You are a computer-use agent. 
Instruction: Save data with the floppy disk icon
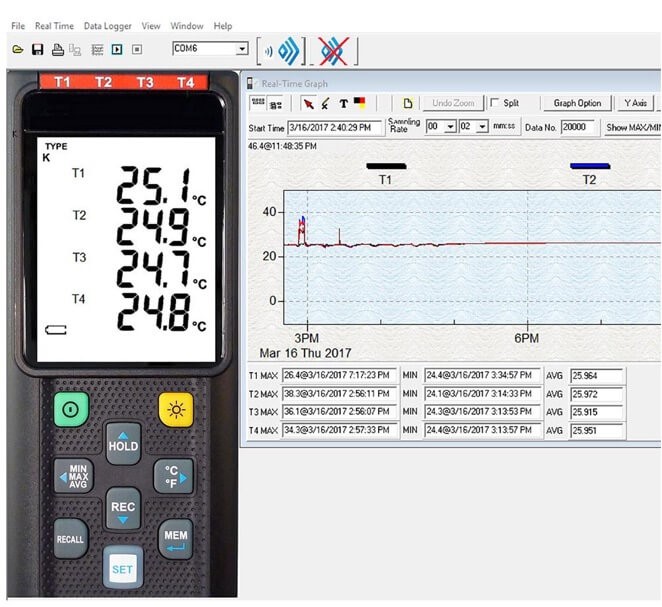[x=38, y=49]
